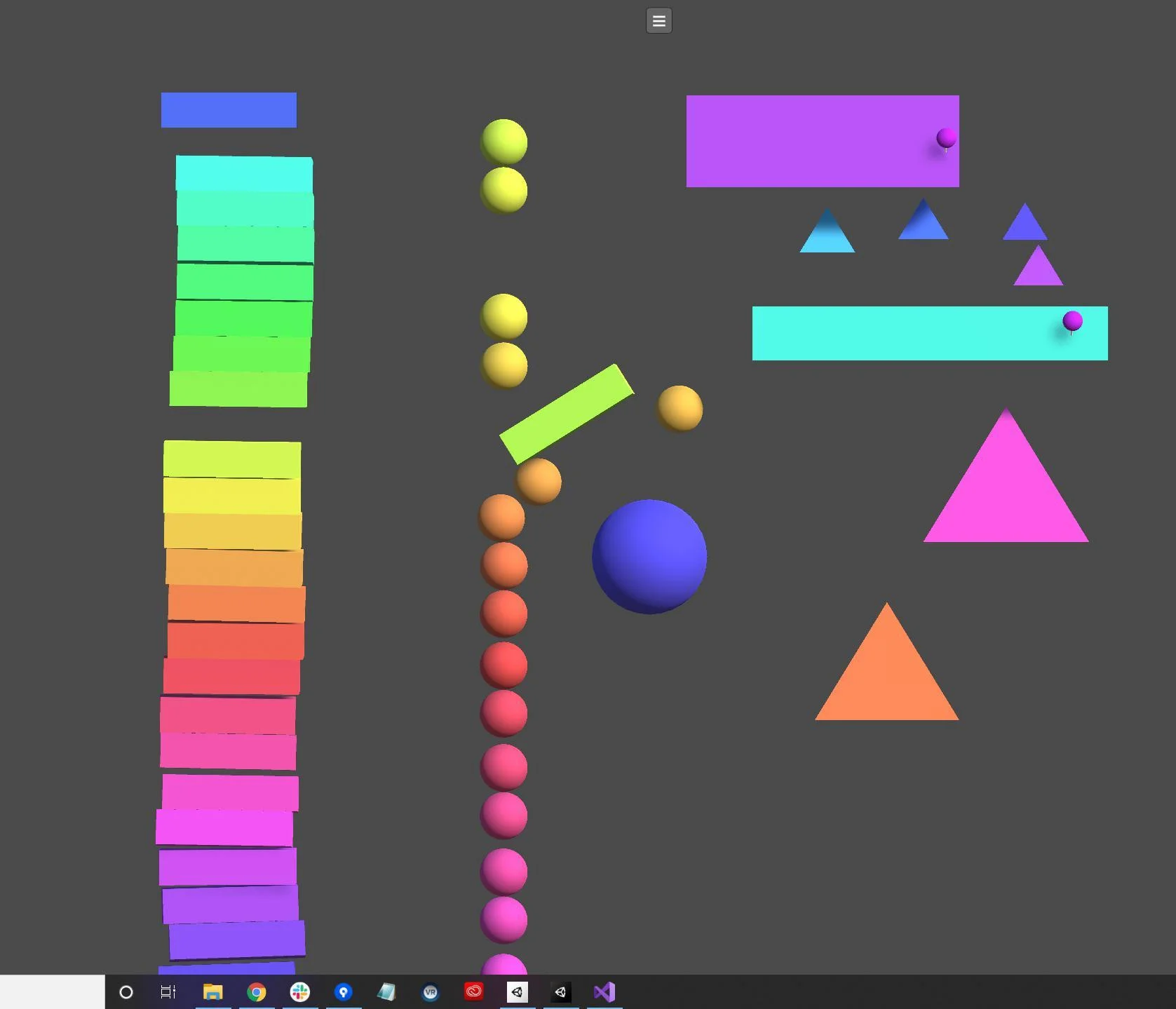Open Google Chrome from the taskbar
The width and height of the screenshot is (1176, 1009).
(256, 991)
